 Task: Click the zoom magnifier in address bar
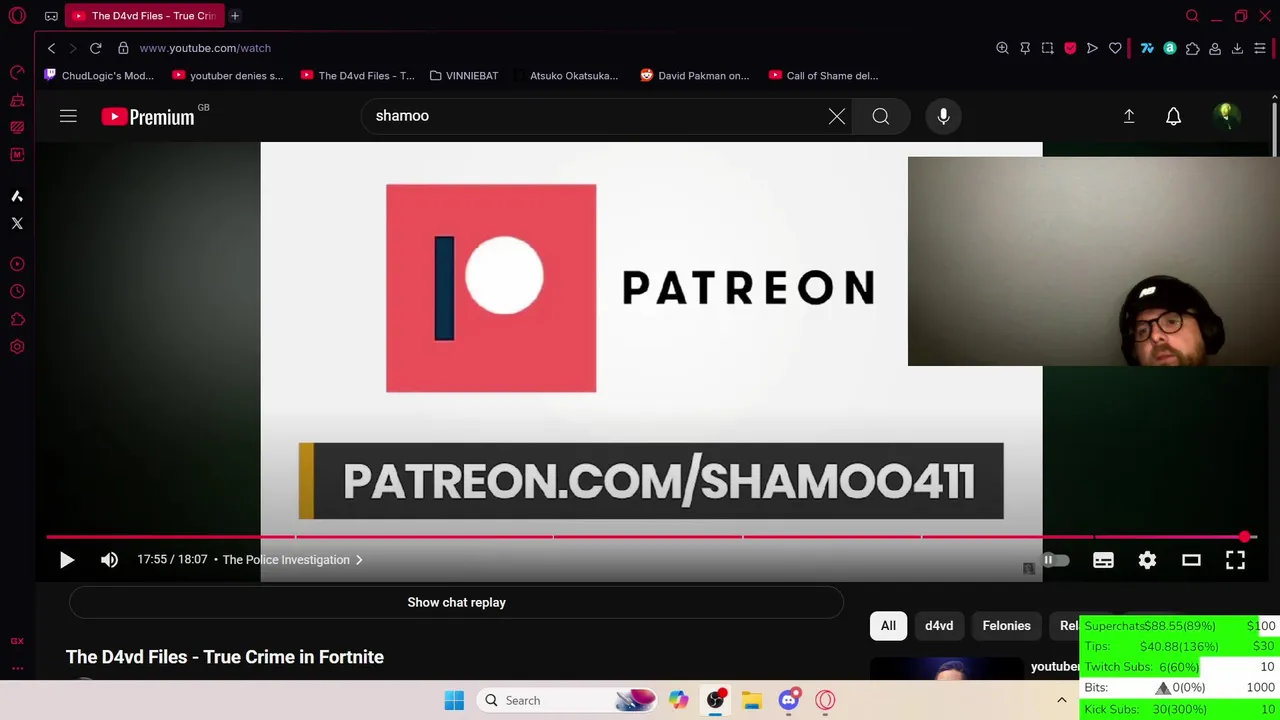pyautogui.click(x=1002, y=48)
